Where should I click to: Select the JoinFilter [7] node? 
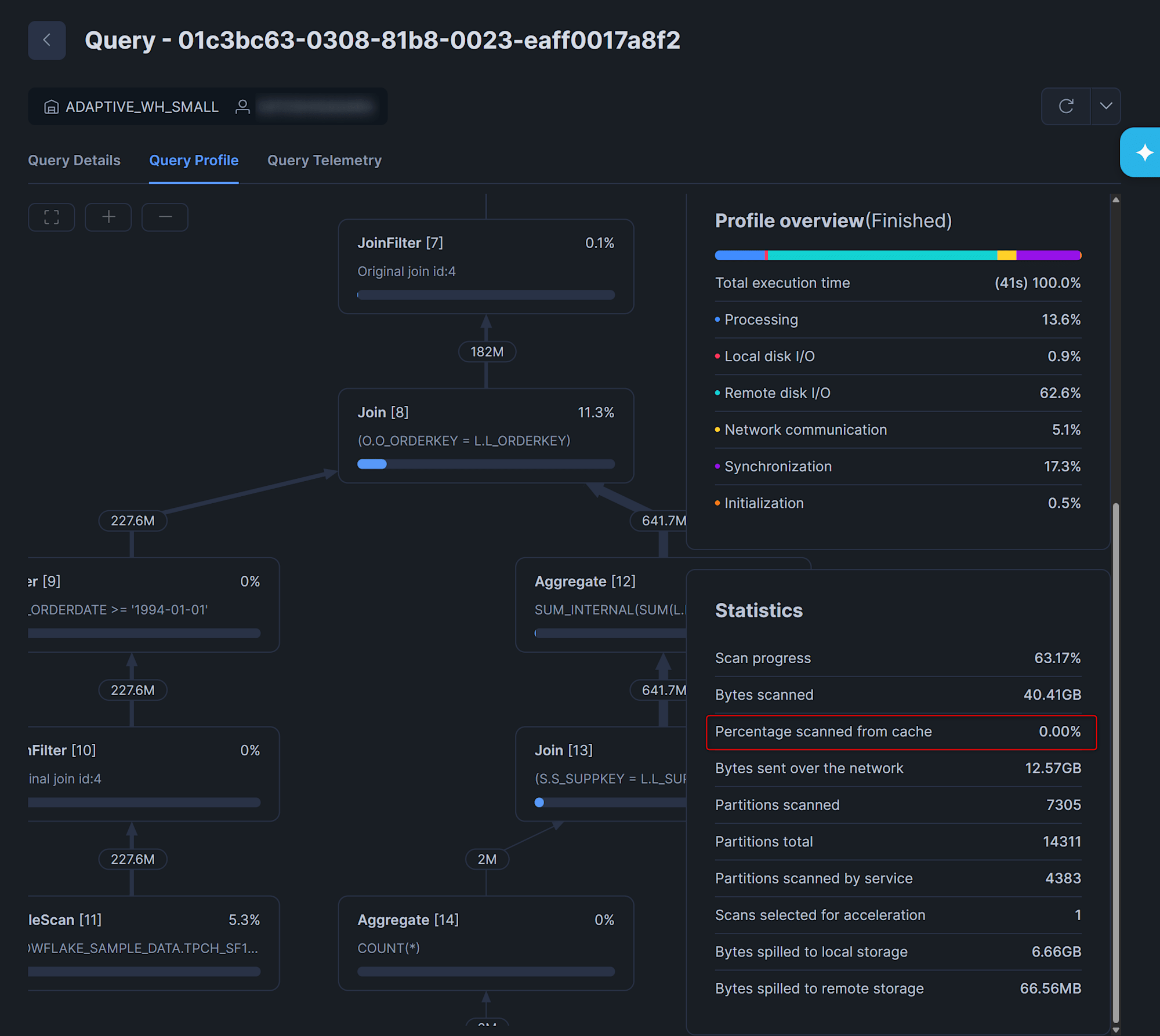(485, 266)
